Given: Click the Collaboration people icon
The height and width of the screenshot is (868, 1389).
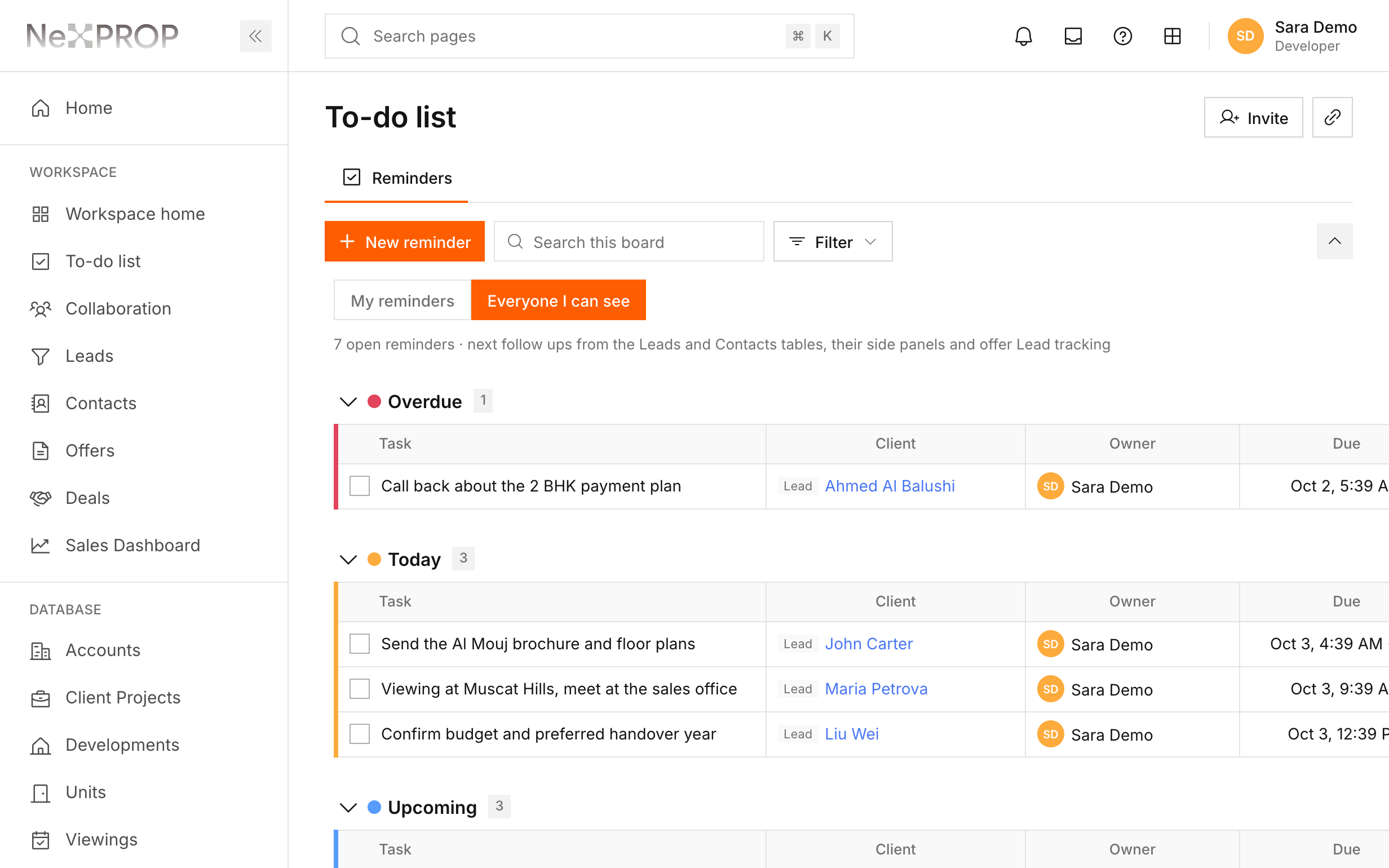Looking at the screenshot, I should (x=40, y=309).
